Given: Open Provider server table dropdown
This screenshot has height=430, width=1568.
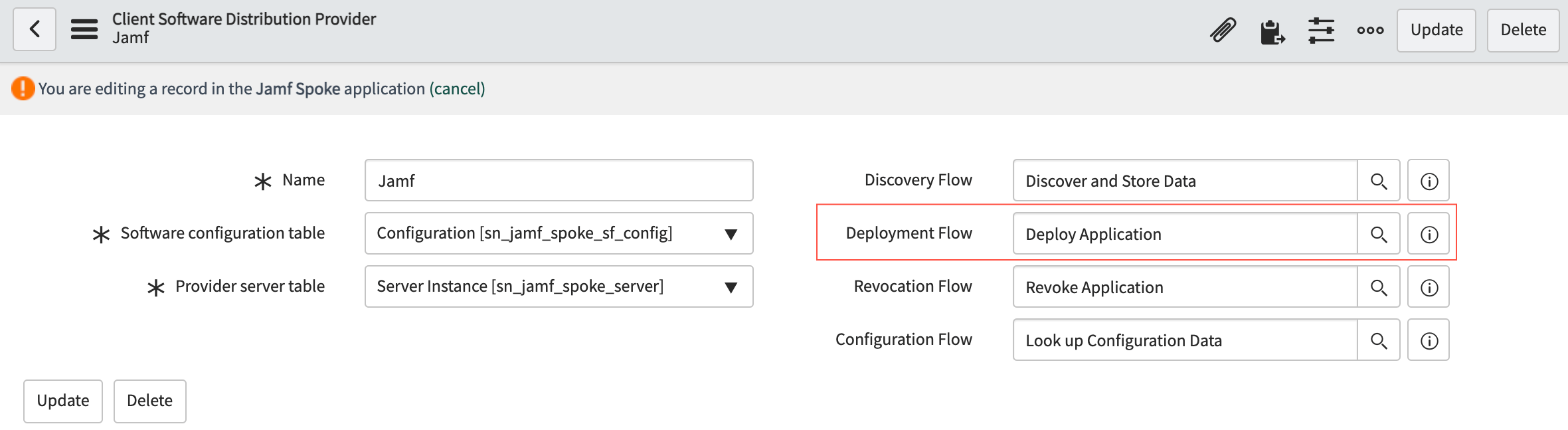Looking at the screenshot, I should 559,286.
